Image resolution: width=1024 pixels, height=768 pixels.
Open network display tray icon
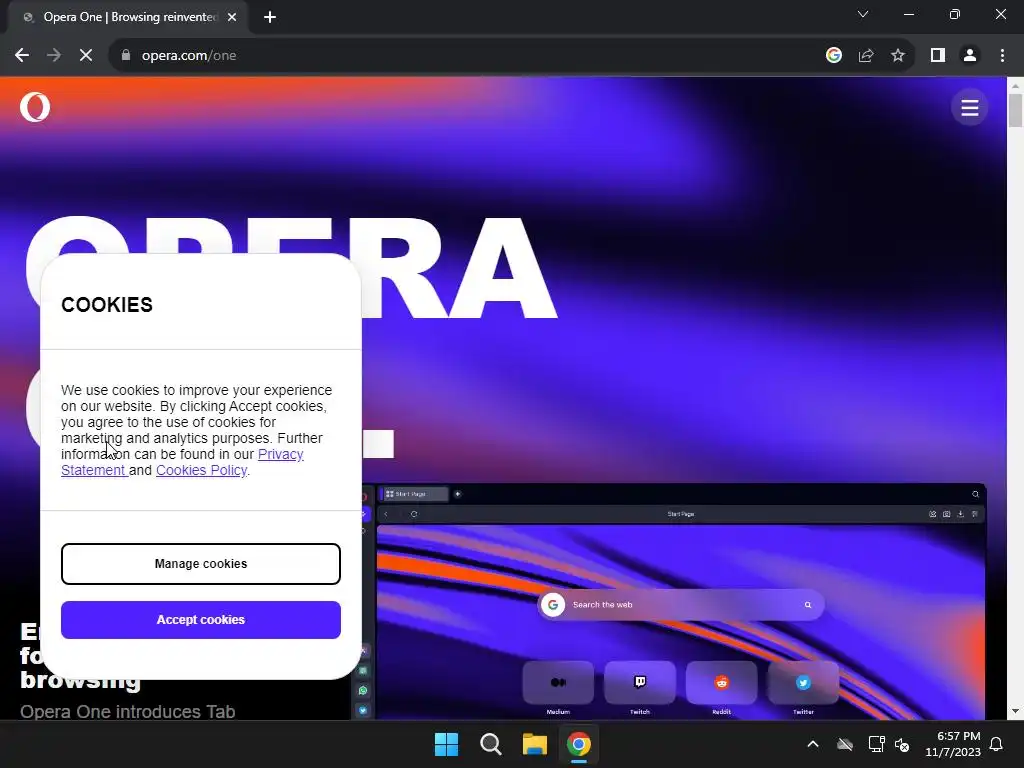tap(876, 744)
